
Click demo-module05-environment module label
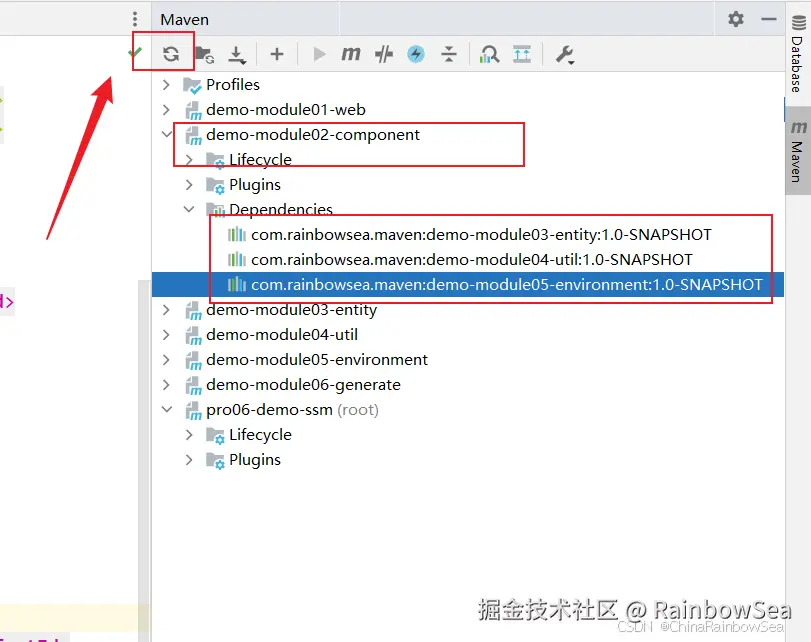317,360
